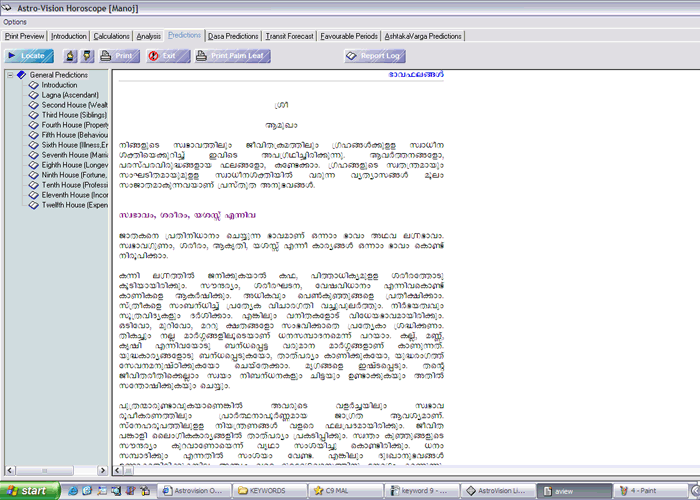Open the Report Log
700x500 pixels.
tap(375, 56)
